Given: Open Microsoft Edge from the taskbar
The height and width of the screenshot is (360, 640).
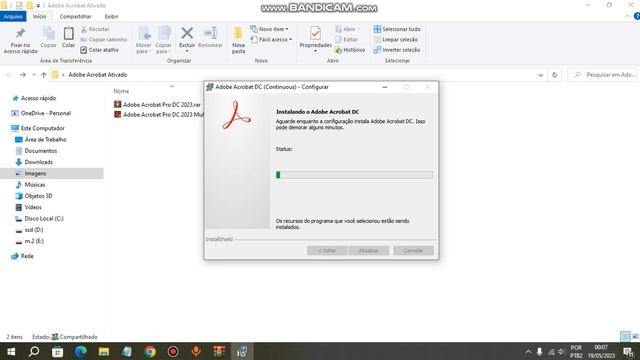Looking at the screenshot, I should pos(80,351).
